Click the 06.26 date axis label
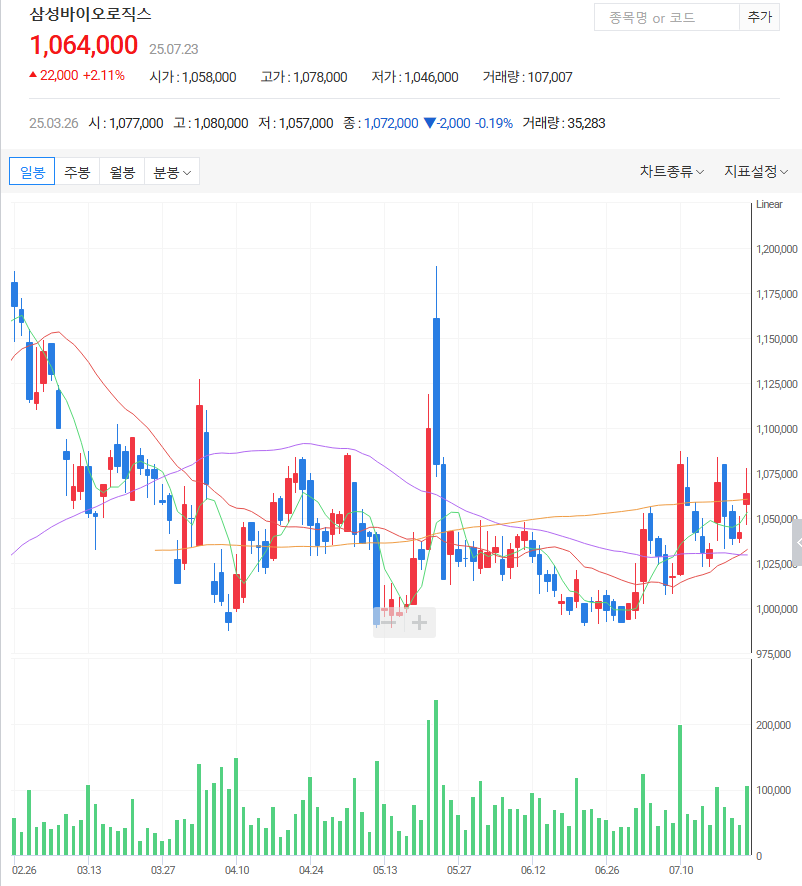Image resolution: width=802 pixels, height=886 pixels. click(x=607, y=870)
